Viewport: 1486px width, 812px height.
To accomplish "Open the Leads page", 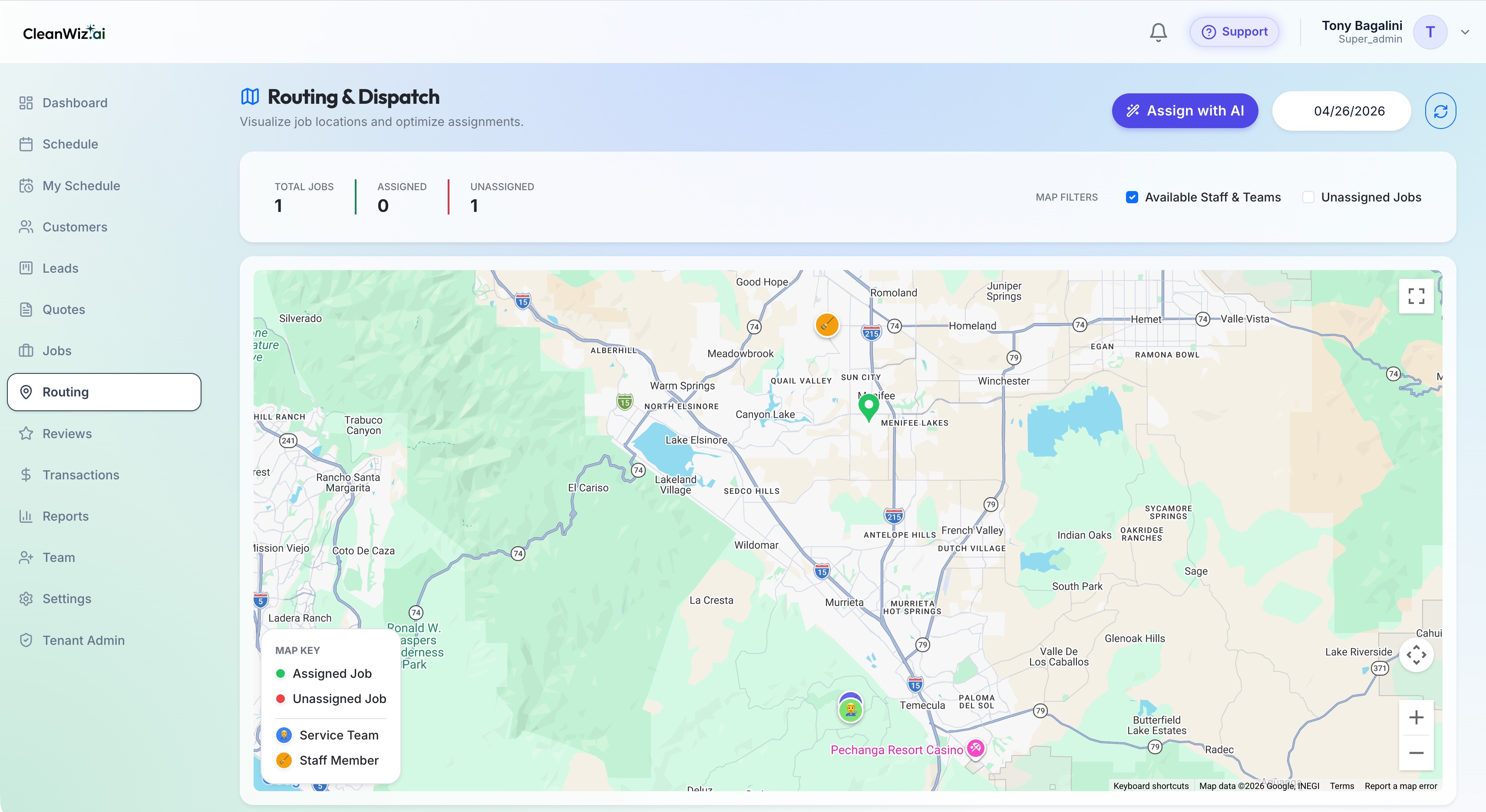I will (x=104, y=268).
